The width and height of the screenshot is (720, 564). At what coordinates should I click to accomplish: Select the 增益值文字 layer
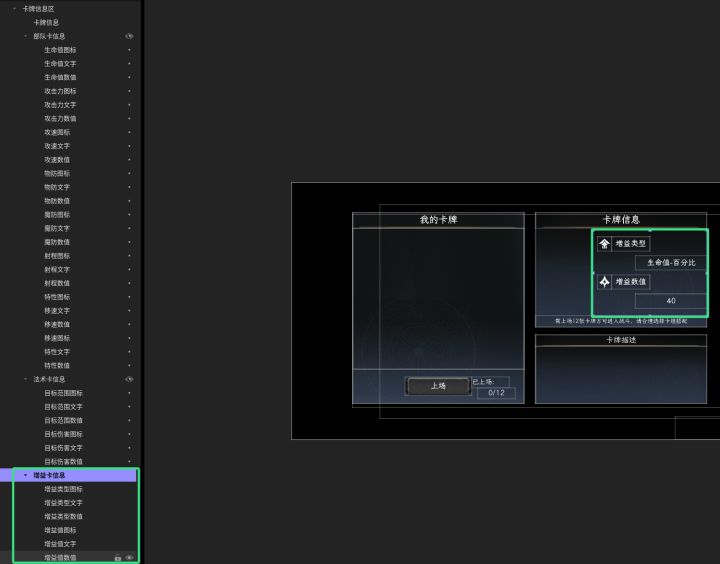[60, 544]
